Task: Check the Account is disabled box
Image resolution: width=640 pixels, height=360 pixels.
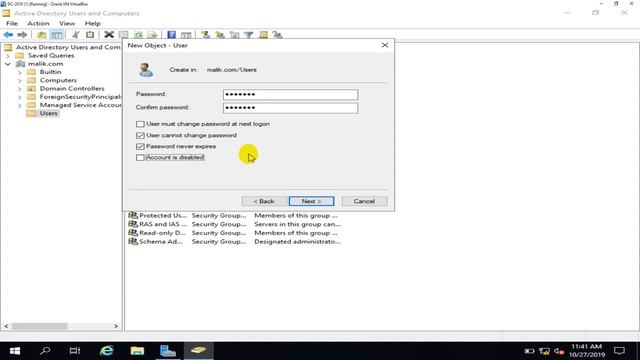Action: point(140,158)
